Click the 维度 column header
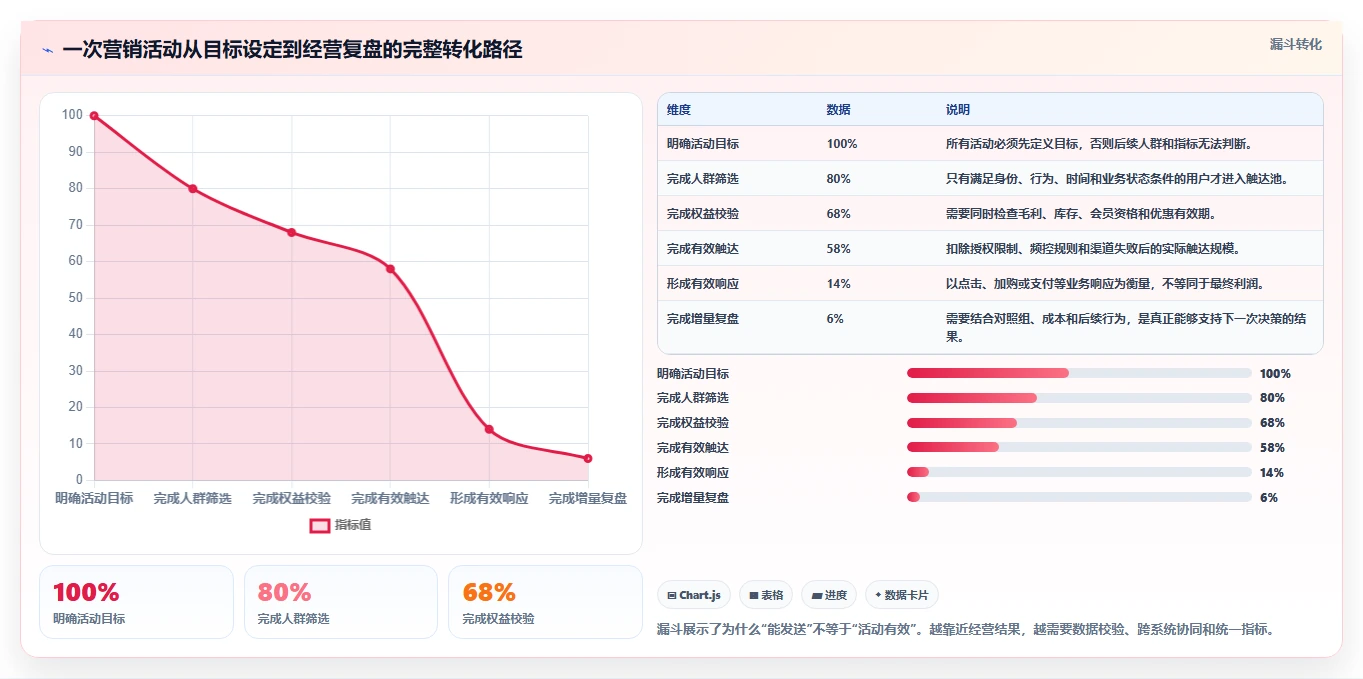1363x679 pixels. coord(679,110)
